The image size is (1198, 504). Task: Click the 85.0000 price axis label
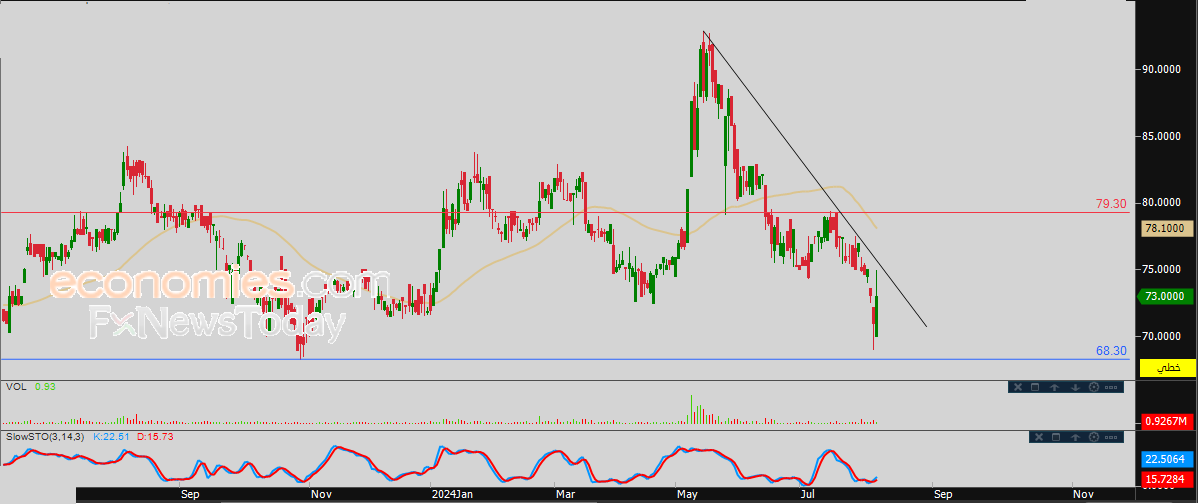1161,137
